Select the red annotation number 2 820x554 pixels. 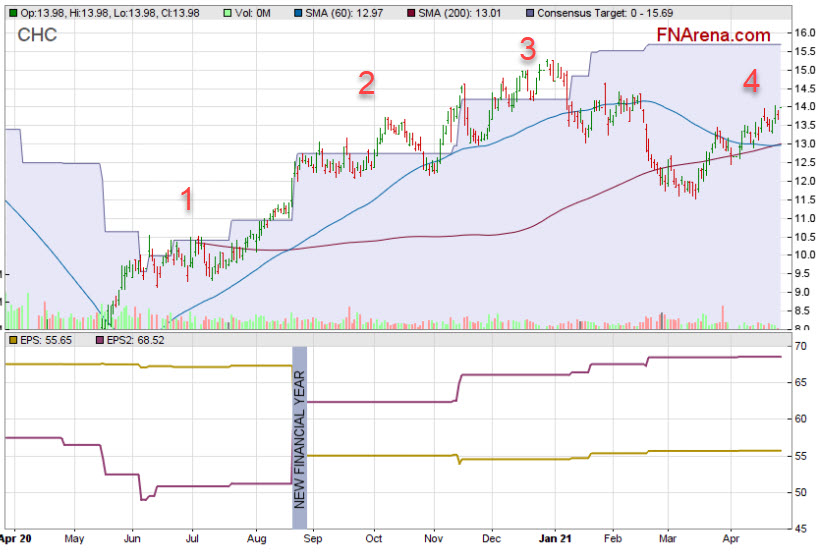[x=367, y=84]
